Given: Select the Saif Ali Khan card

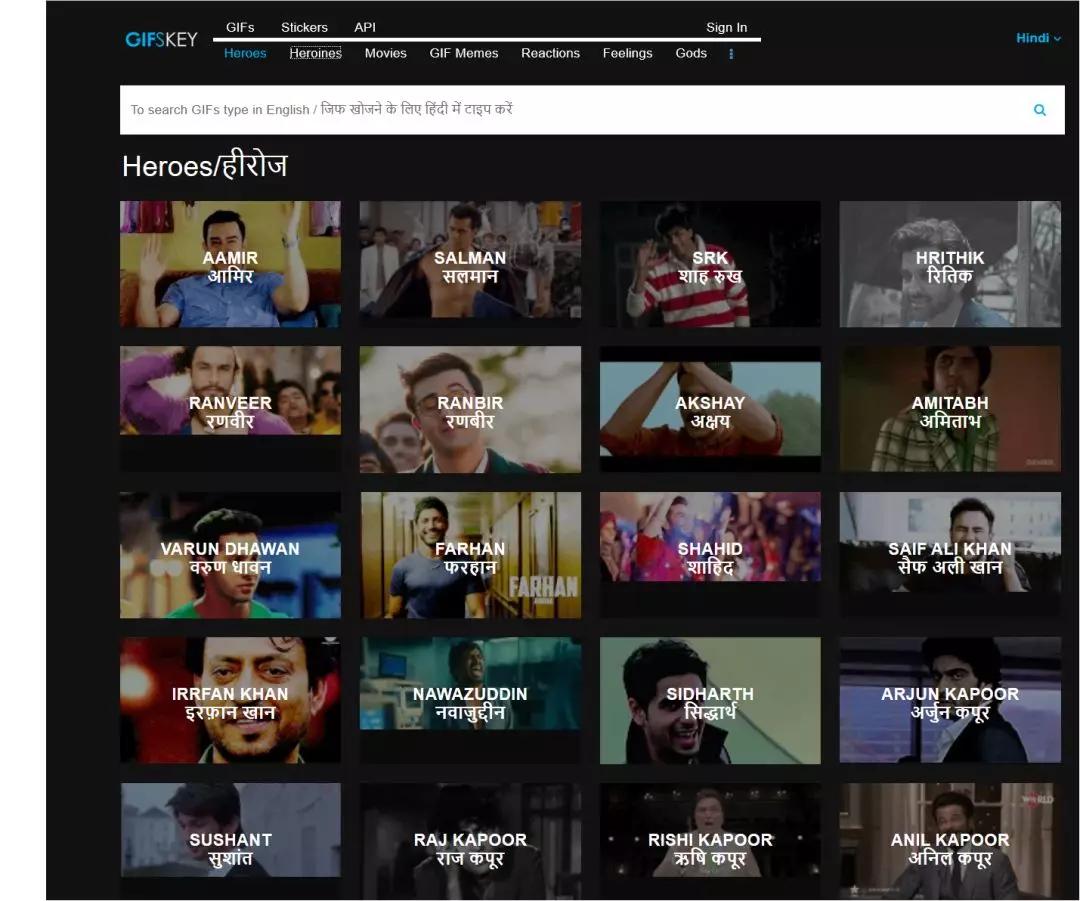Looking at the screenshot, I should click(950, 555).
